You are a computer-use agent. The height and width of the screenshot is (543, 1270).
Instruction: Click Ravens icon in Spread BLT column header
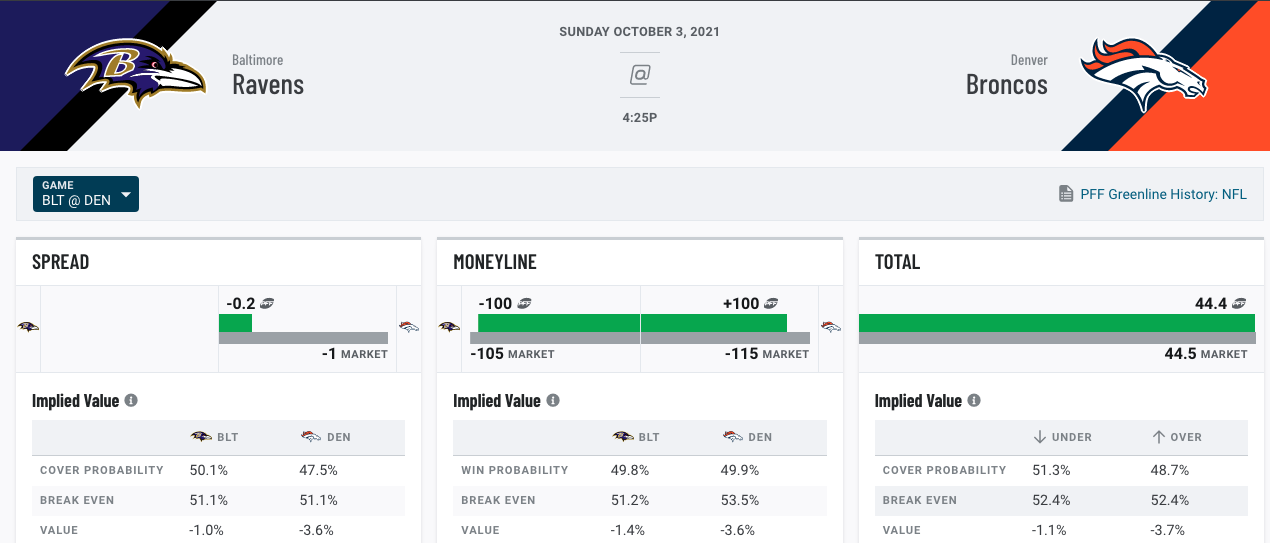point(201,437)
